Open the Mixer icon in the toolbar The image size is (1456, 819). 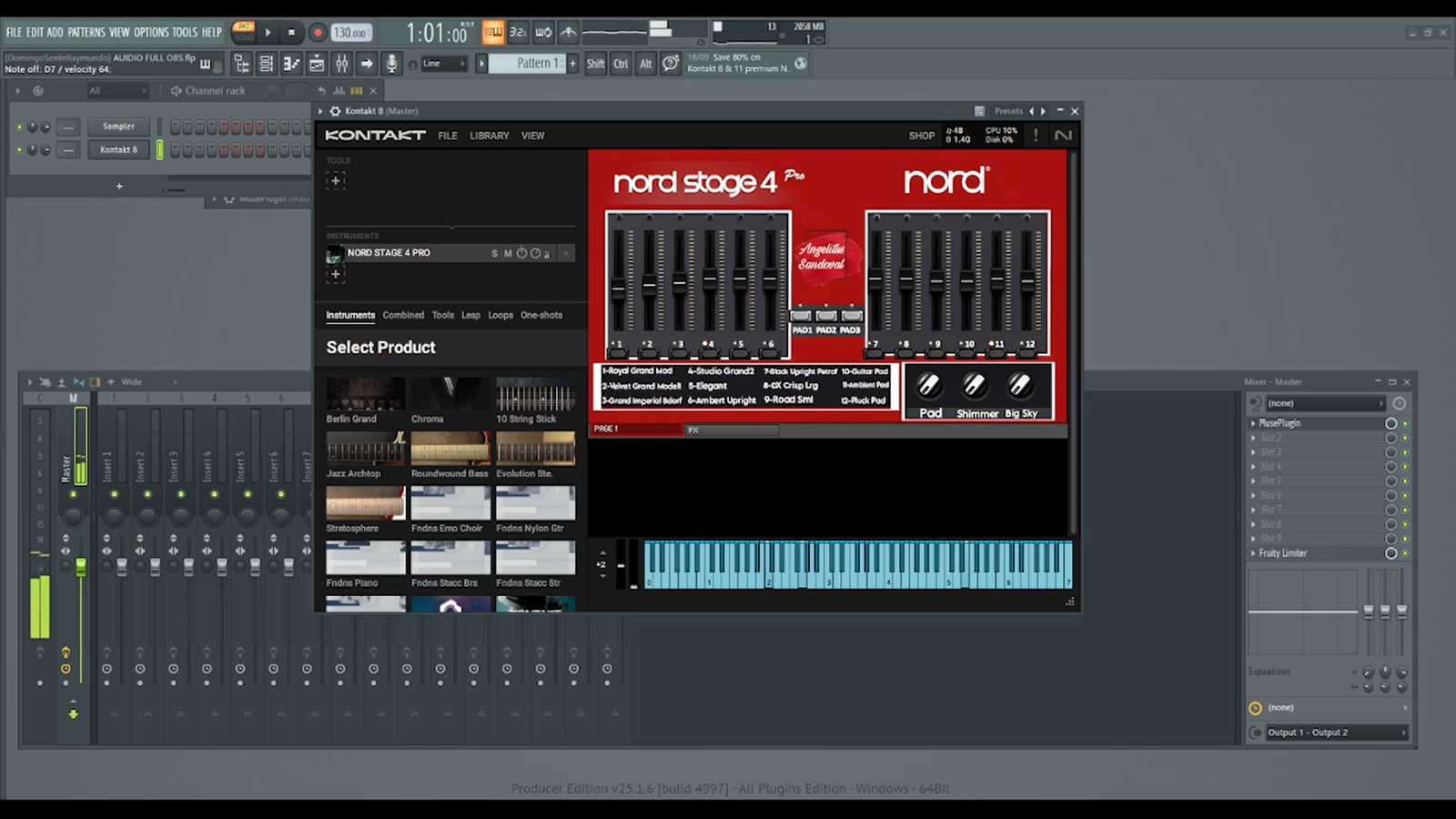pyautogui.click(x=342, y=64)
